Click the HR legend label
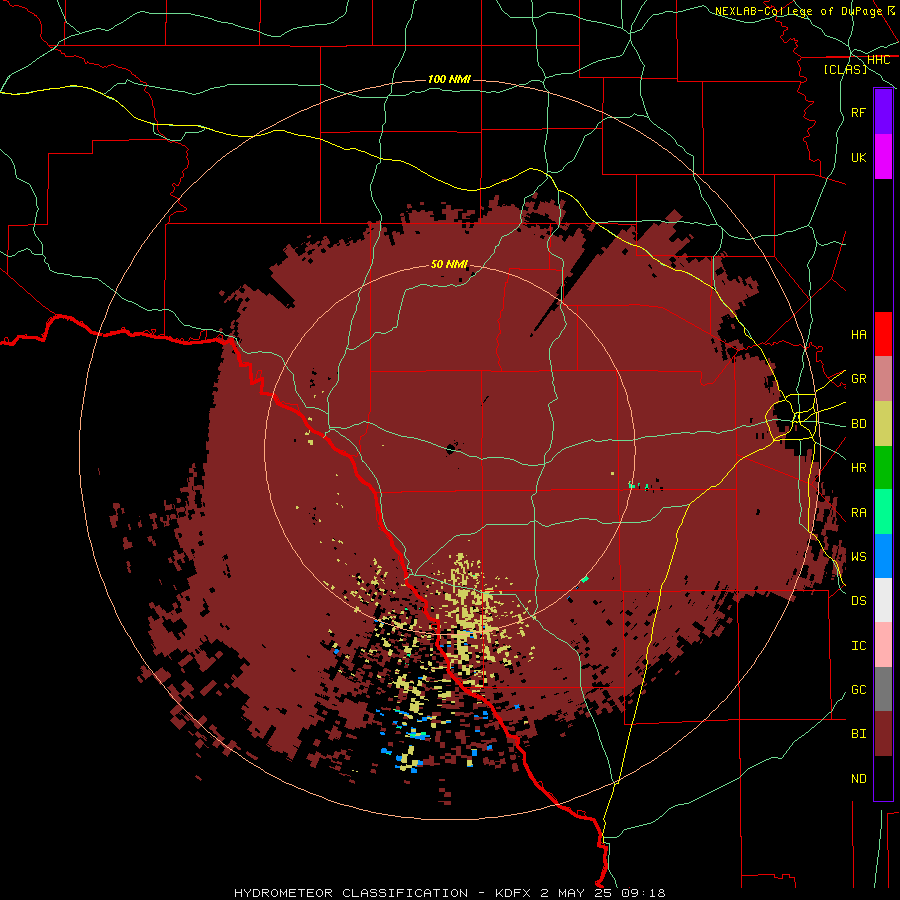 859,468
